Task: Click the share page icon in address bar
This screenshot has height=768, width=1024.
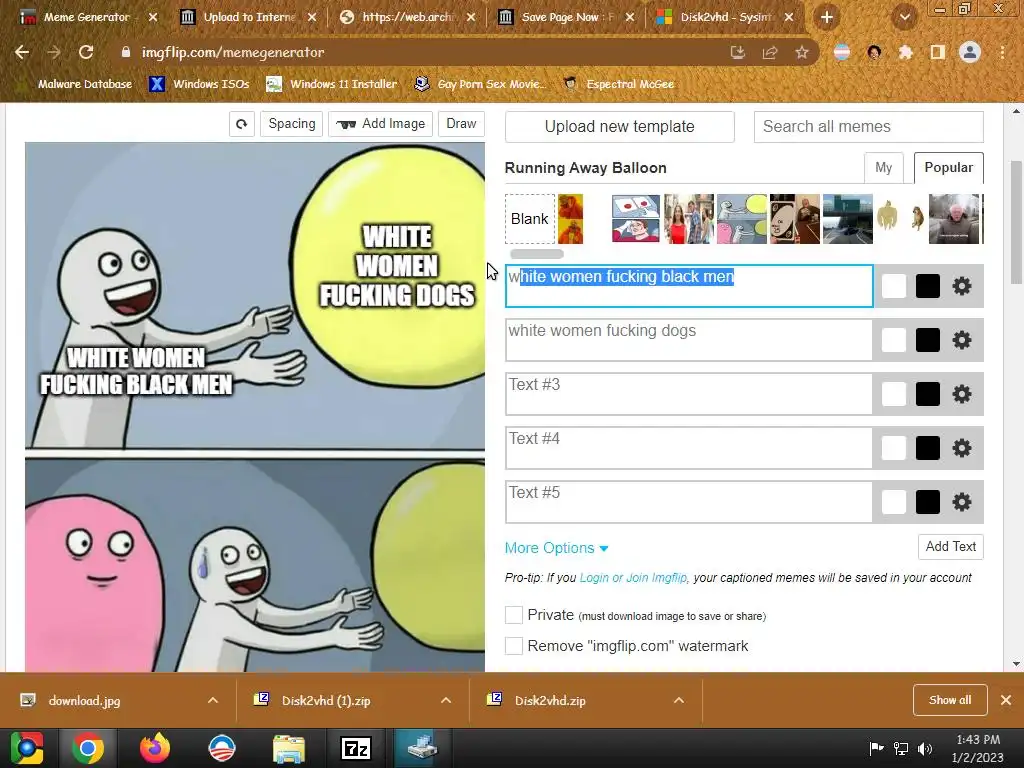Action: [x=770, y=52]
